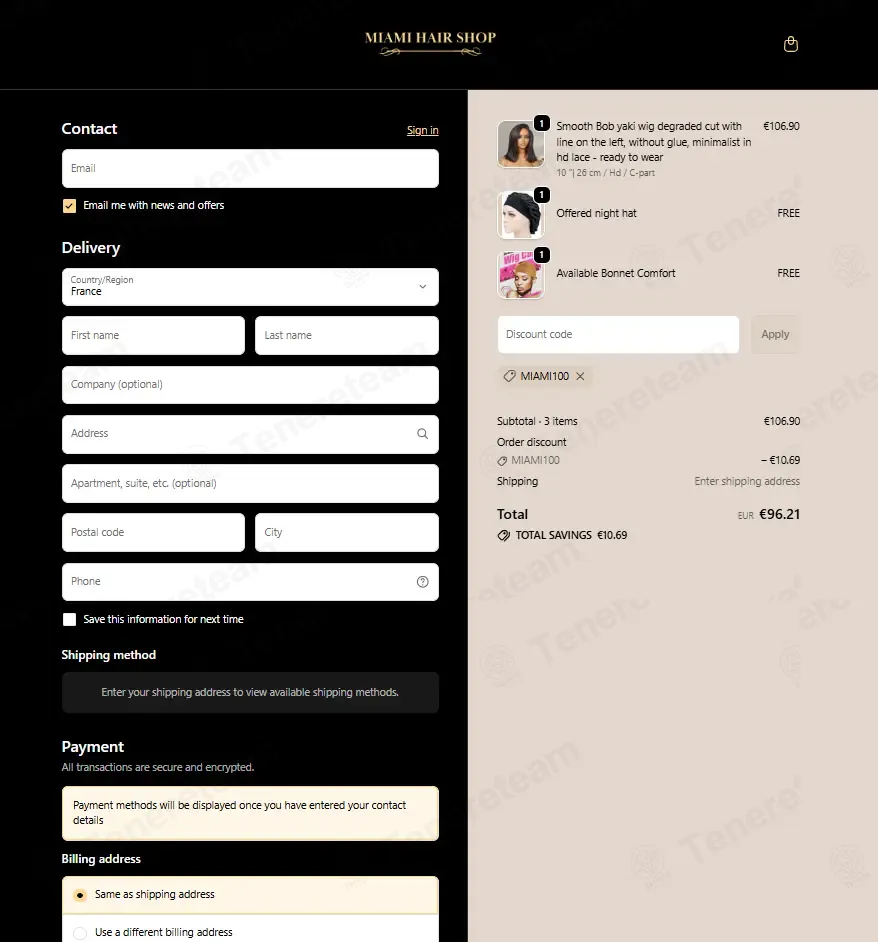878x942 pixels.
Task: Click the tag icon on MIAMI100 chip
Action: (509, 376)
